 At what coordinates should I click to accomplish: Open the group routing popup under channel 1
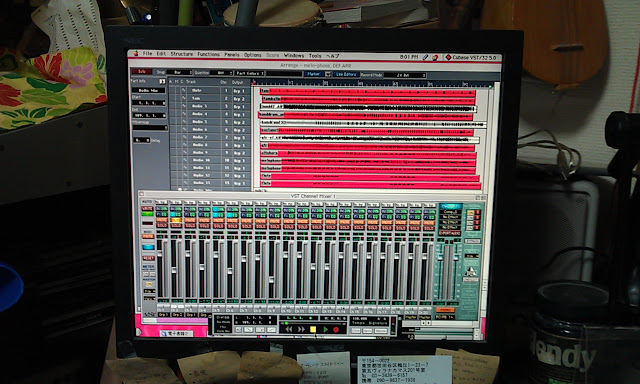163,315
